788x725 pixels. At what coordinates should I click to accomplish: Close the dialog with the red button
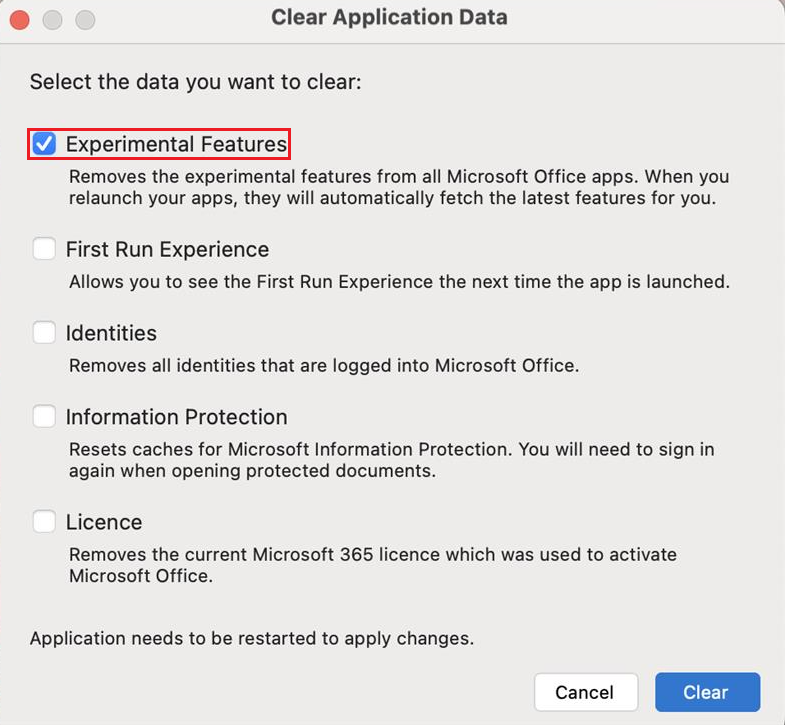click(20, 19)
